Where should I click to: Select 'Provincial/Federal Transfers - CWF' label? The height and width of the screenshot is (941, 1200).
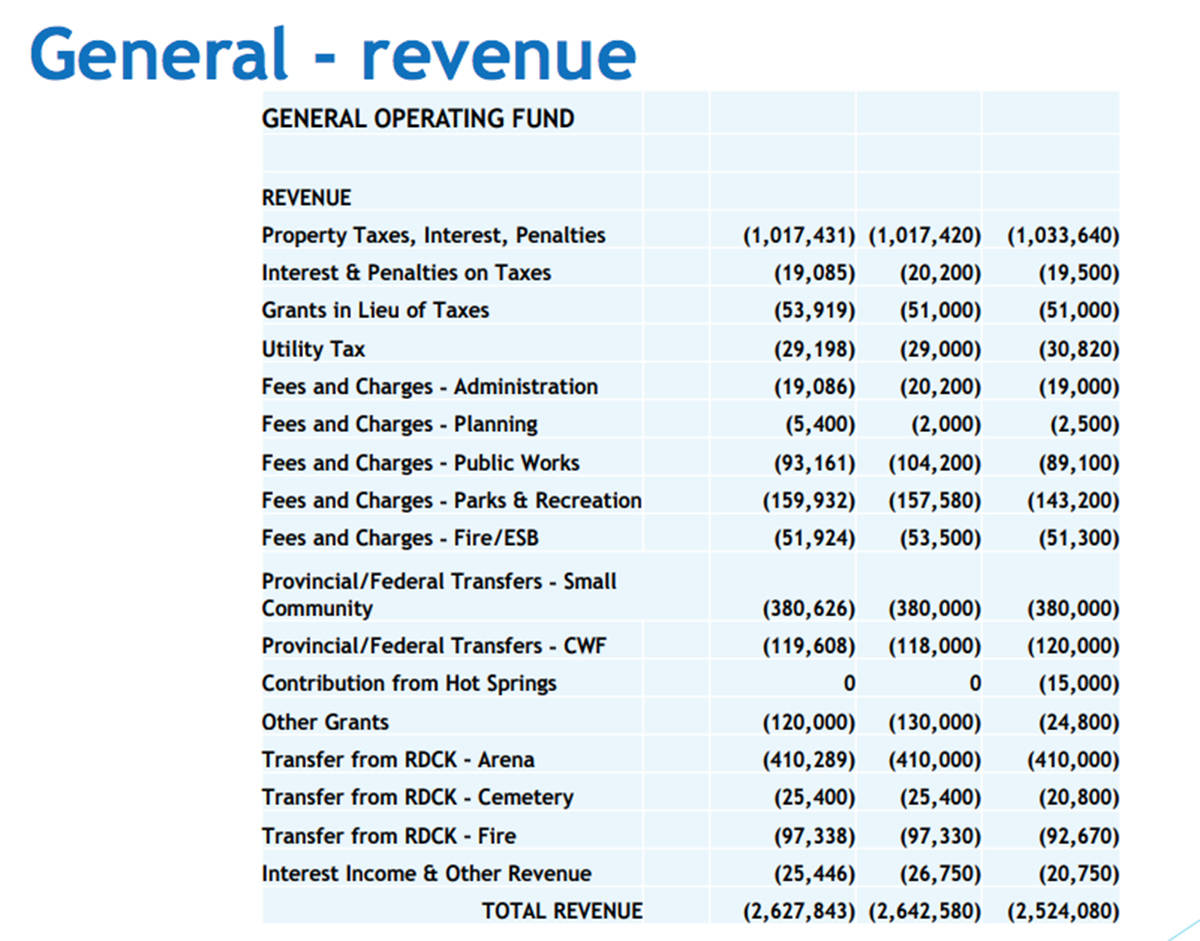(434, 646)
